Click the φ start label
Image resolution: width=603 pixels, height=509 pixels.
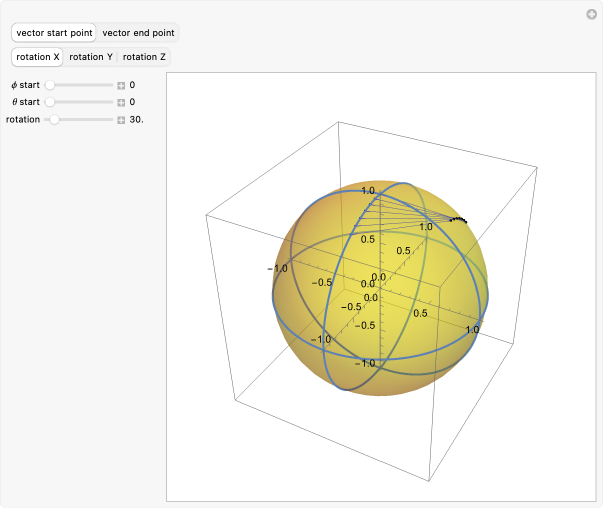(25, 85)
